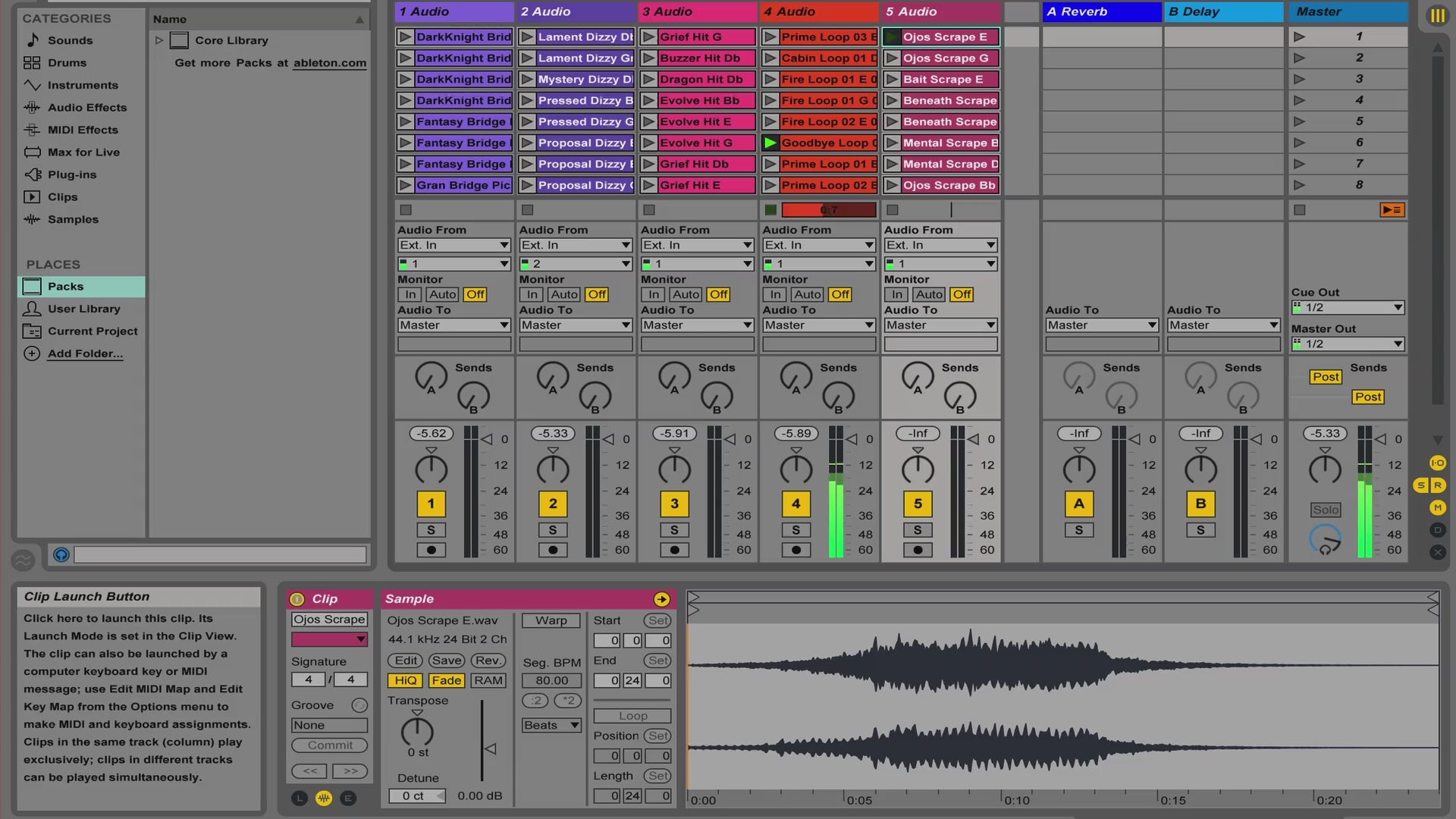Open track 3 Audio To Master dropdown
1456x819 pixels.
click(x=697, y=325)
